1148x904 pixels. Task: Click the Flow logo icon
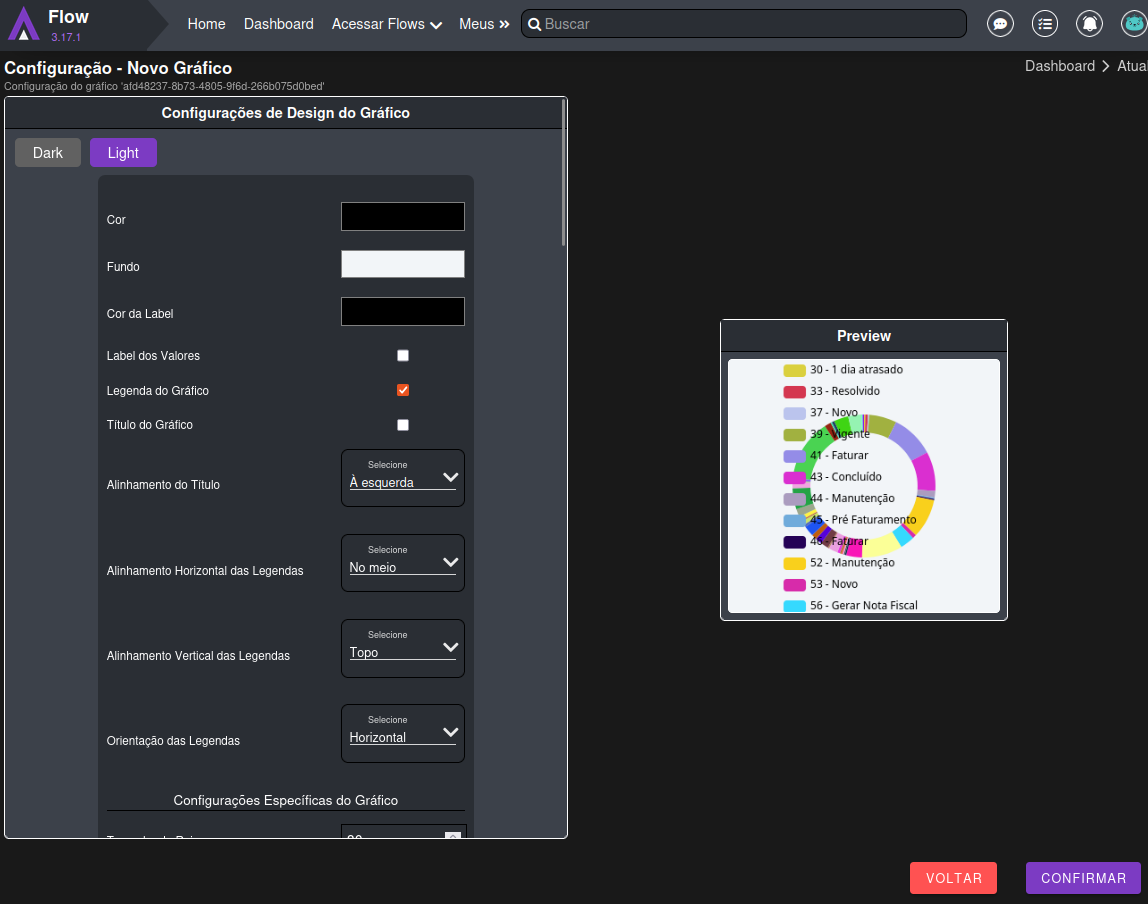pos(24,24)
